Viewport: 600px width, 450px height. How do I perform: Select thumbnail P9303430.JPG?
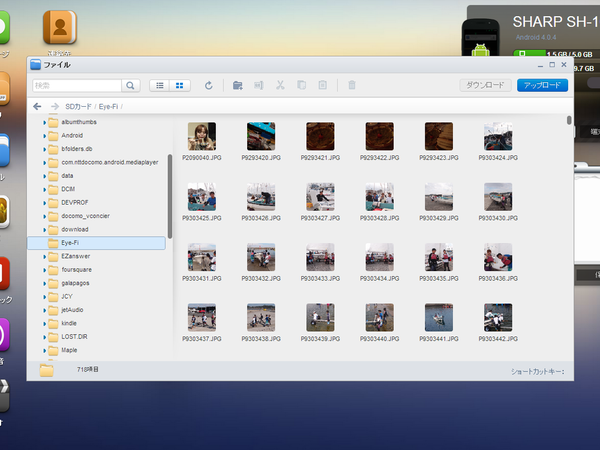tap(498, 197)
